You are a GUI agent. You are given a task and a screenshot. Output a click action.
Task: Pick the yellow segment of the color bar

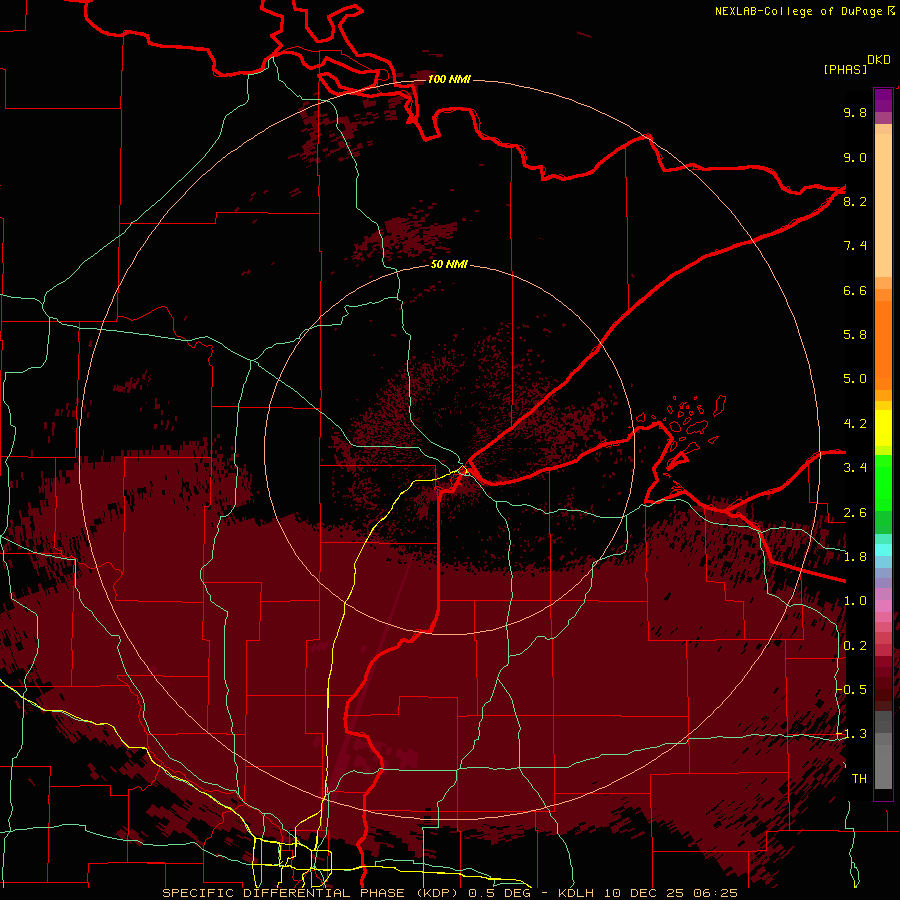[x=883, y=428]
